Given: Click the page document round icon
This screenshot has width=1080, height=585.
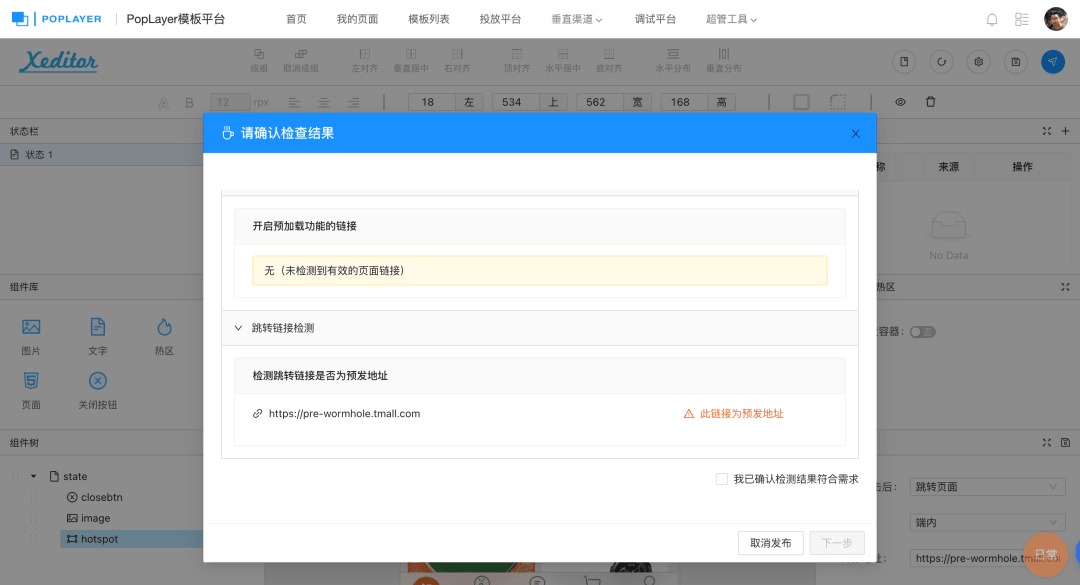Looking at the screenshot, I should coord(904,61).
